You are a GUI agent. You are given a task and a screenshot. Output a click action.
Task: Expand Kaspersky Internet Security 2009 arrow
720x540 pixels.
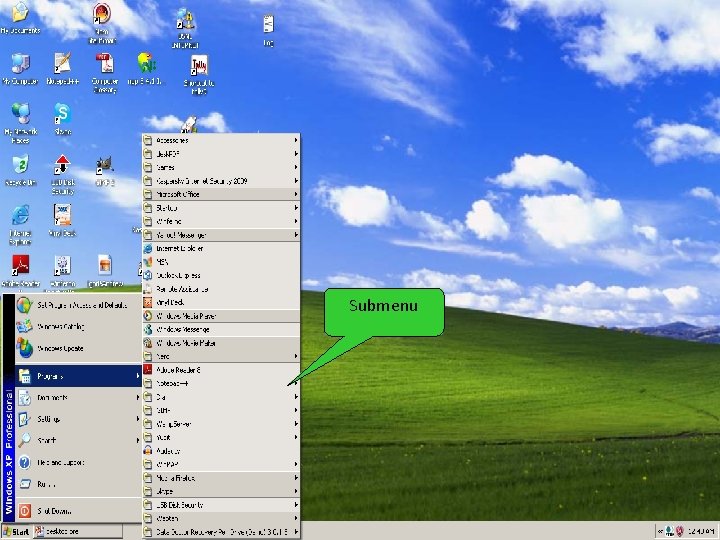pos(296,180)
